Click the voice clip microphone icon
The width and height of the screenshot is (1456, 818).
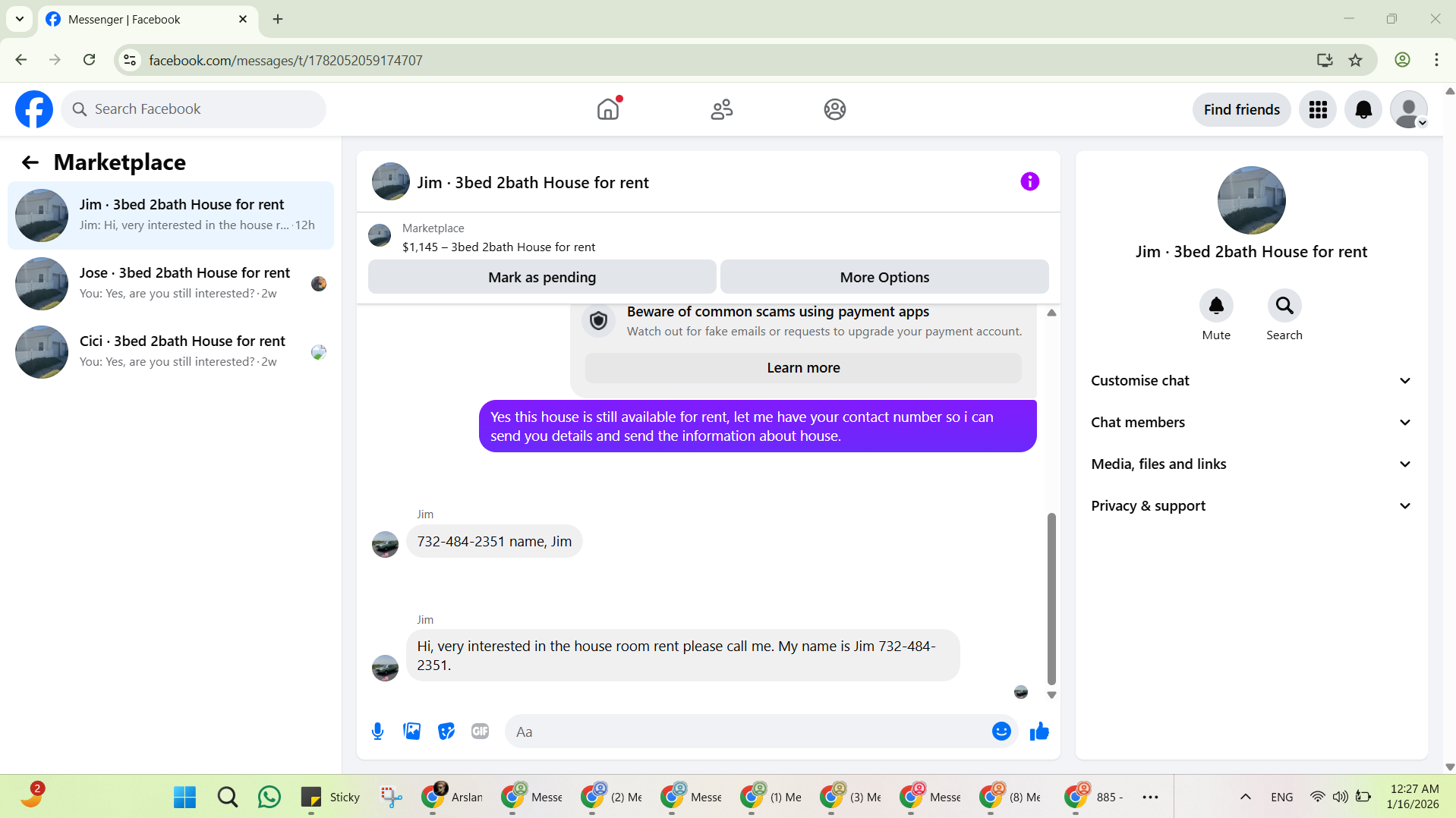point(377,731)
